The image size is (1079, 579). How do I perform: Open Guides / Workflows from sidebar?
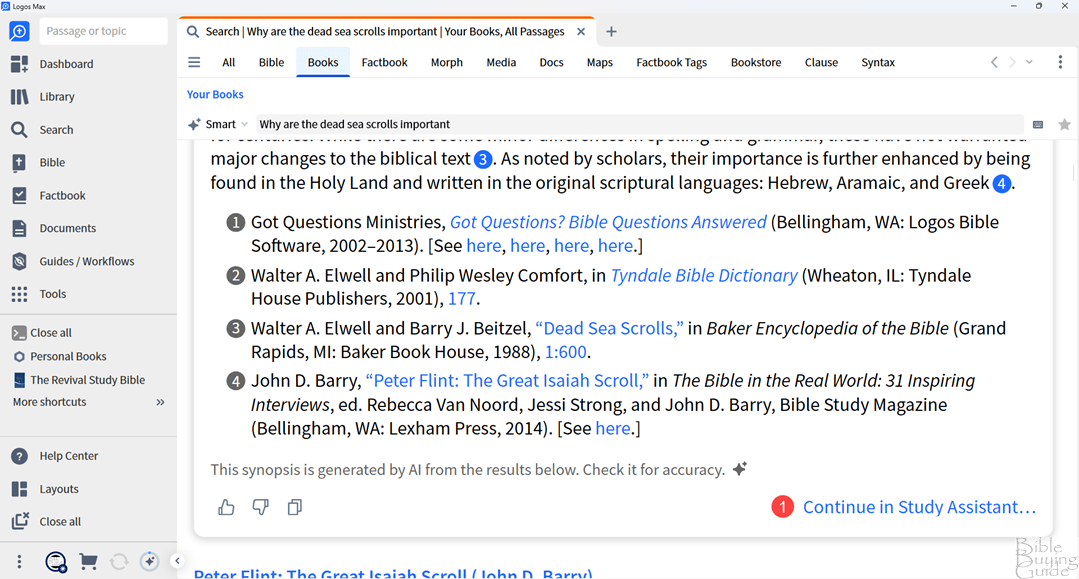(x=86, y=261)
